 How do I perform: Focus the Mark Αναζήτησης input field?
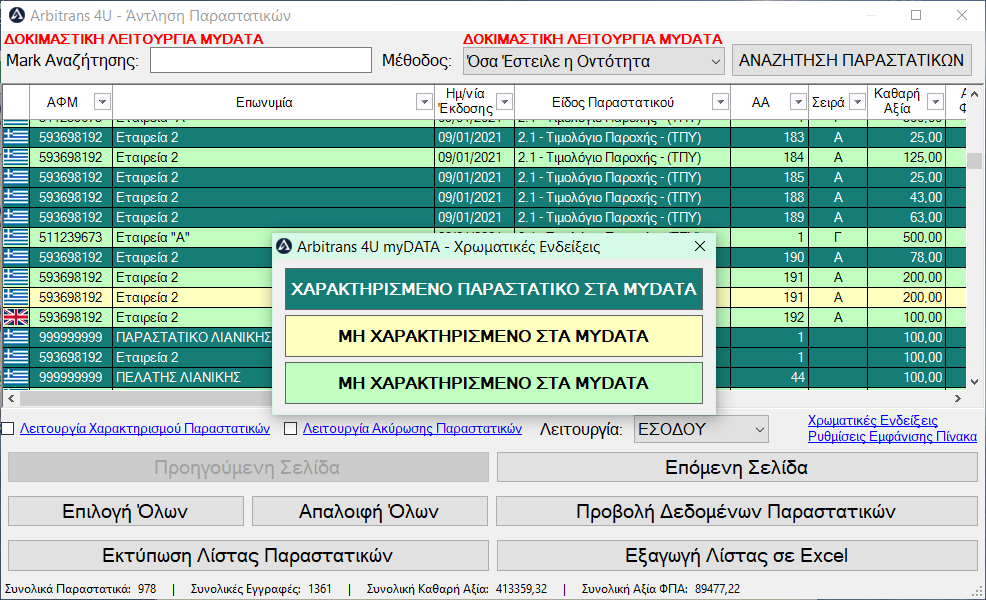pyautogui.click(x=261, y=61)
